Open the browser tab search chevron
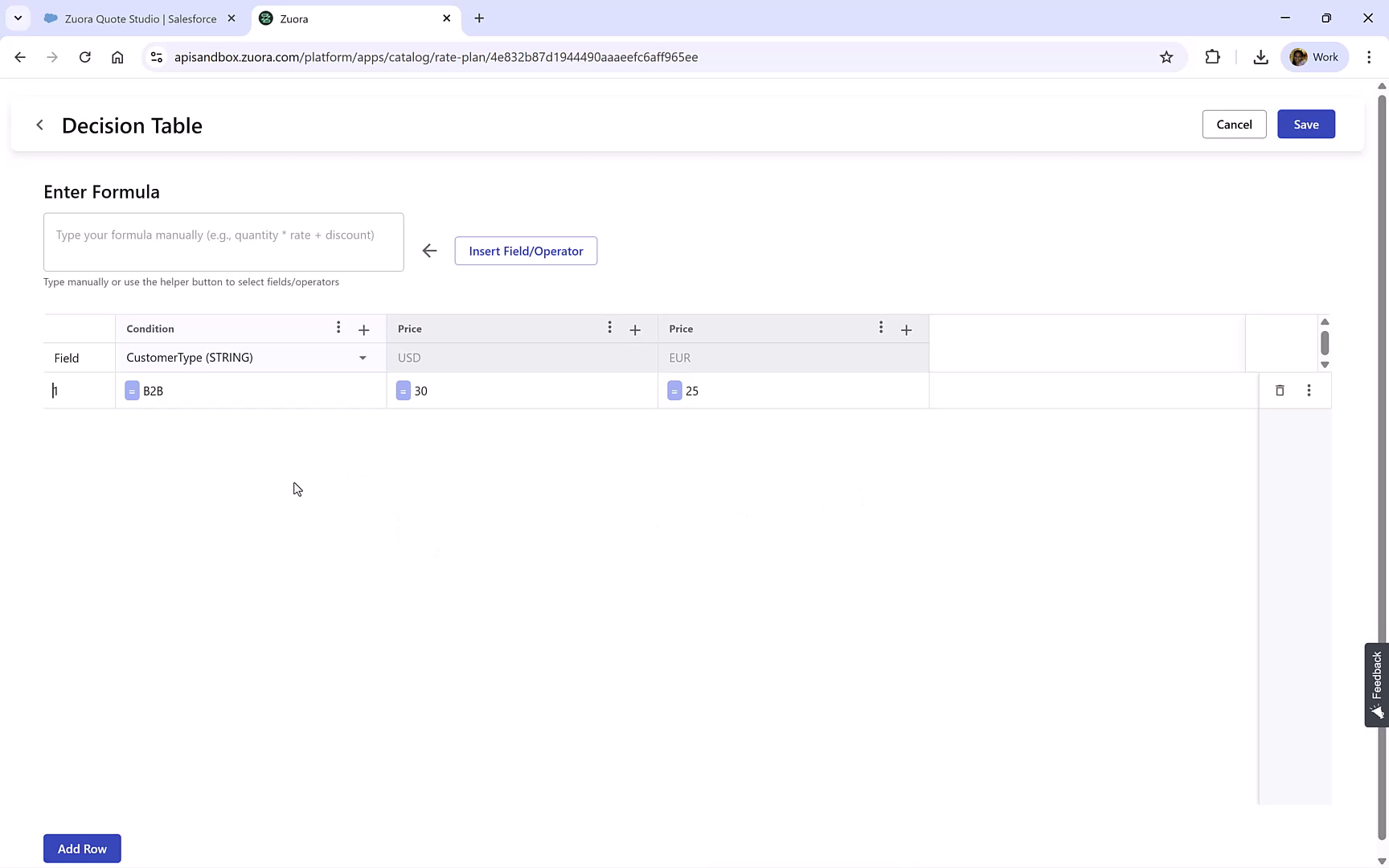Image resolution: width=1389 pixels, height=868 pixels. 17,18
